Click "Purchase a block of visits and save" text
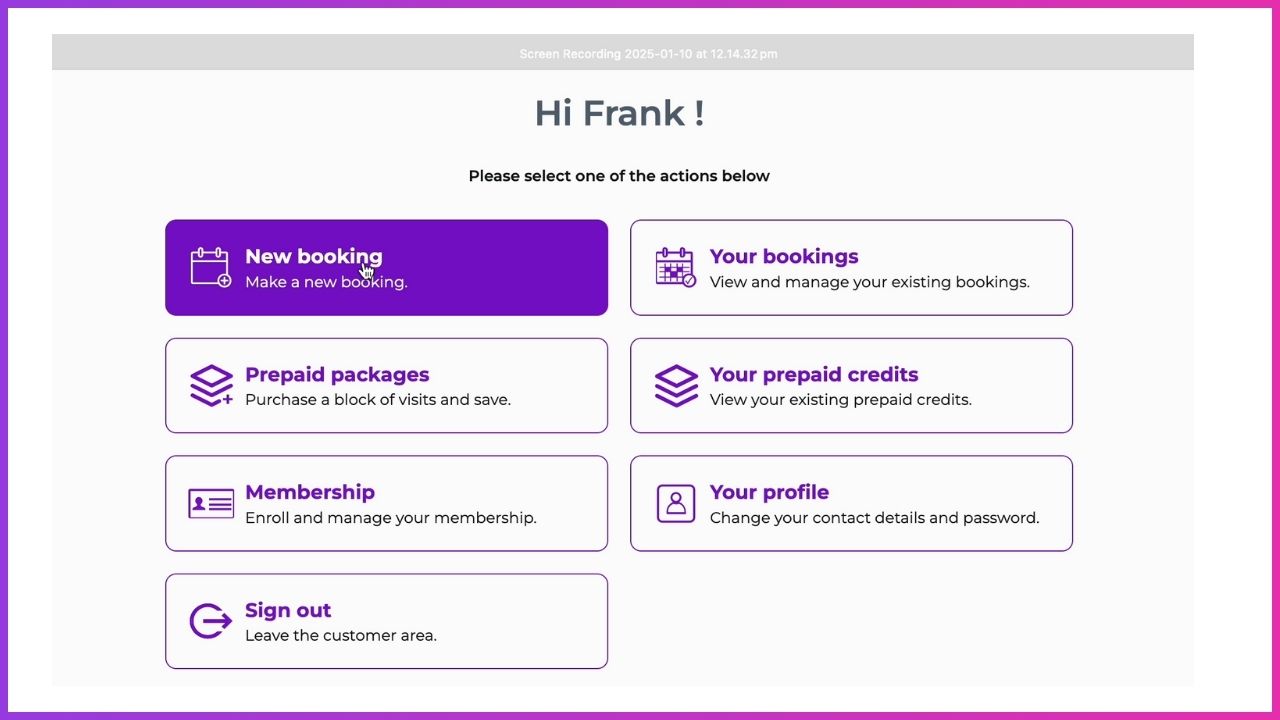 pyautogui.click(x=378, y=400)
